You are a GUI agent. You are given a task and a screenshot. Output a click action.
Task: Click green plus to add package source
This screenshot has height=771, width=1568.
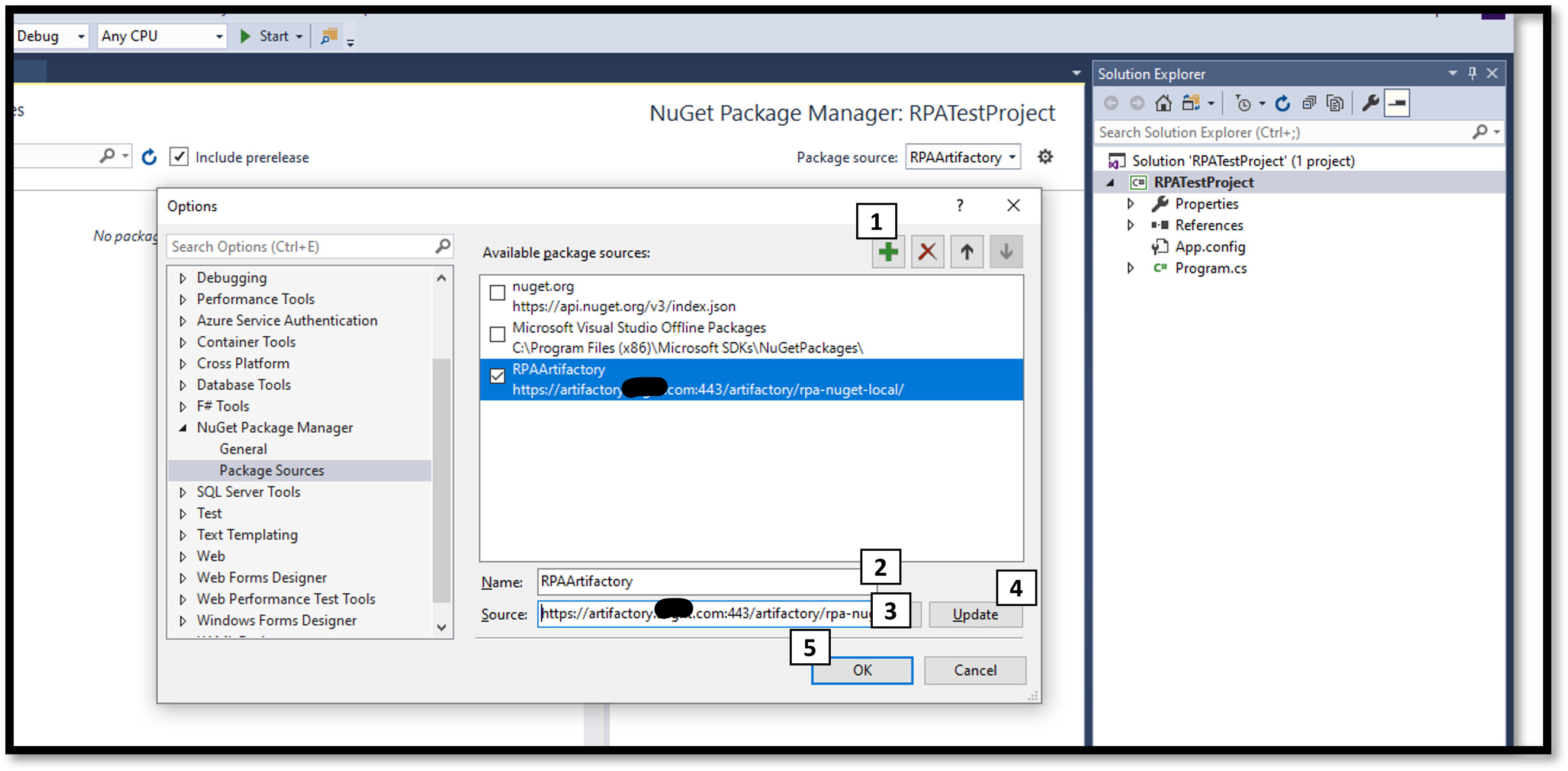(888, 251)
